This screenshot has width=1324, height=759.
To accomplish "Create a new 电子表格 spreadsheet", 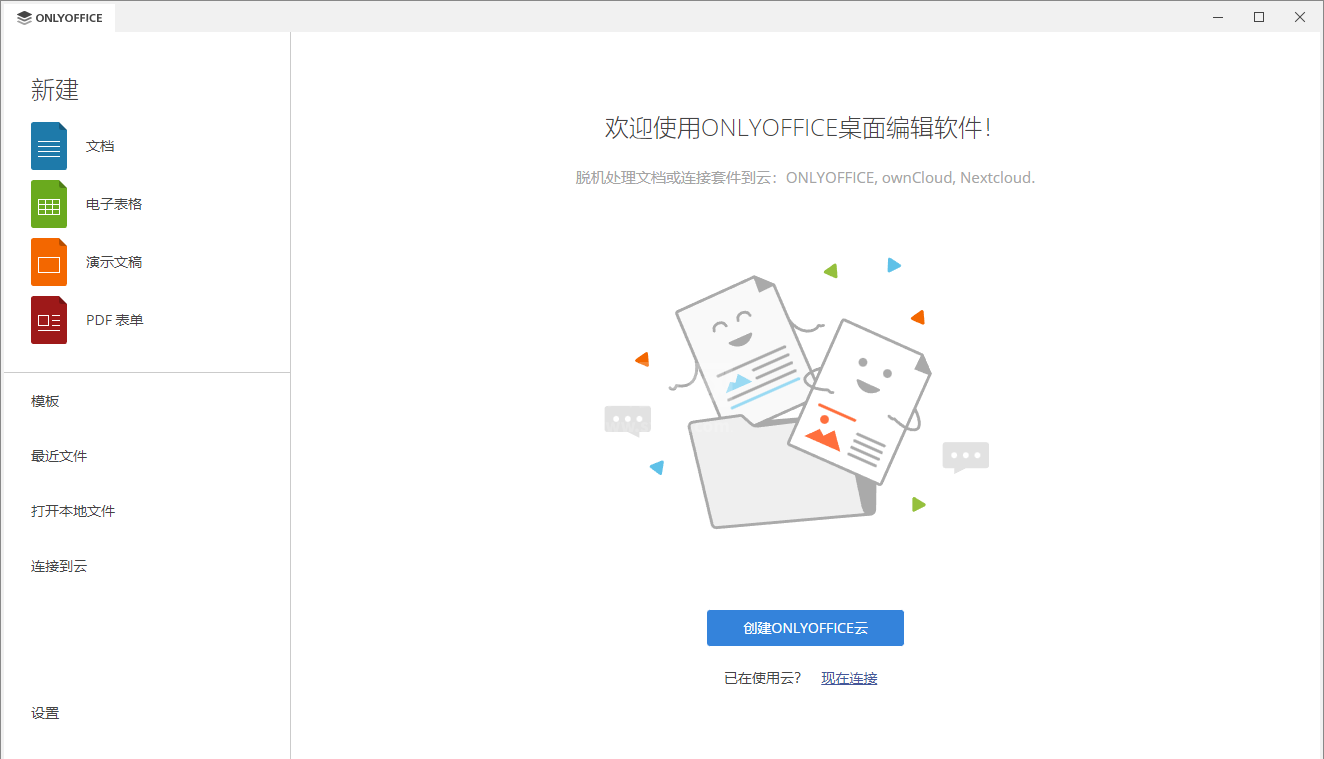I will click(x=114, y=204).
